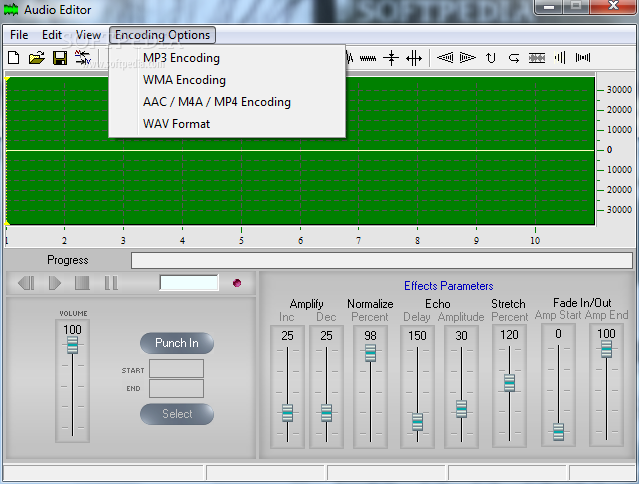Pause audio playback

point(111,283)
